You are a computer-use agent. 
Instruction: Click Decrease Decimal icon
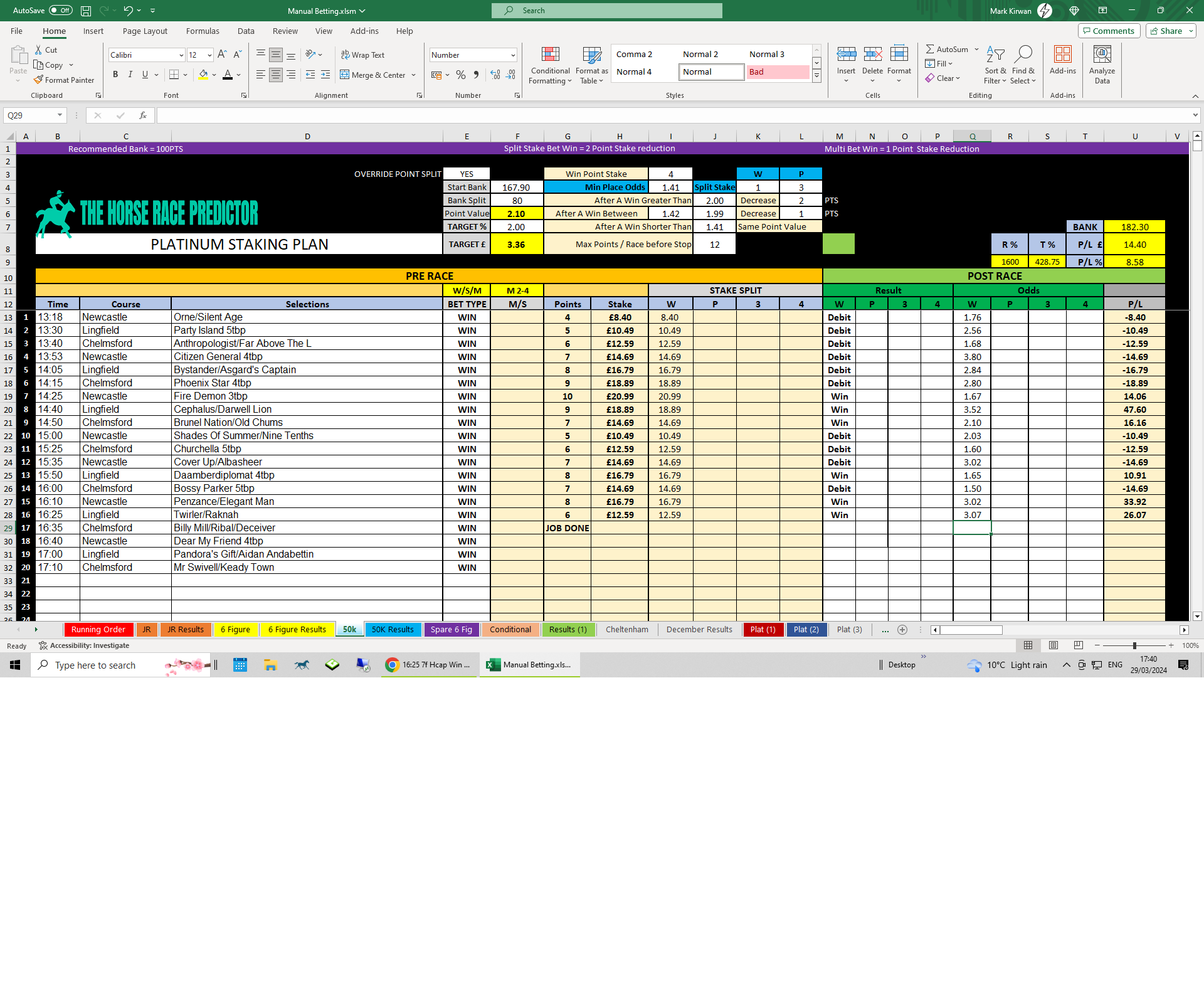(x=511, y=75)
